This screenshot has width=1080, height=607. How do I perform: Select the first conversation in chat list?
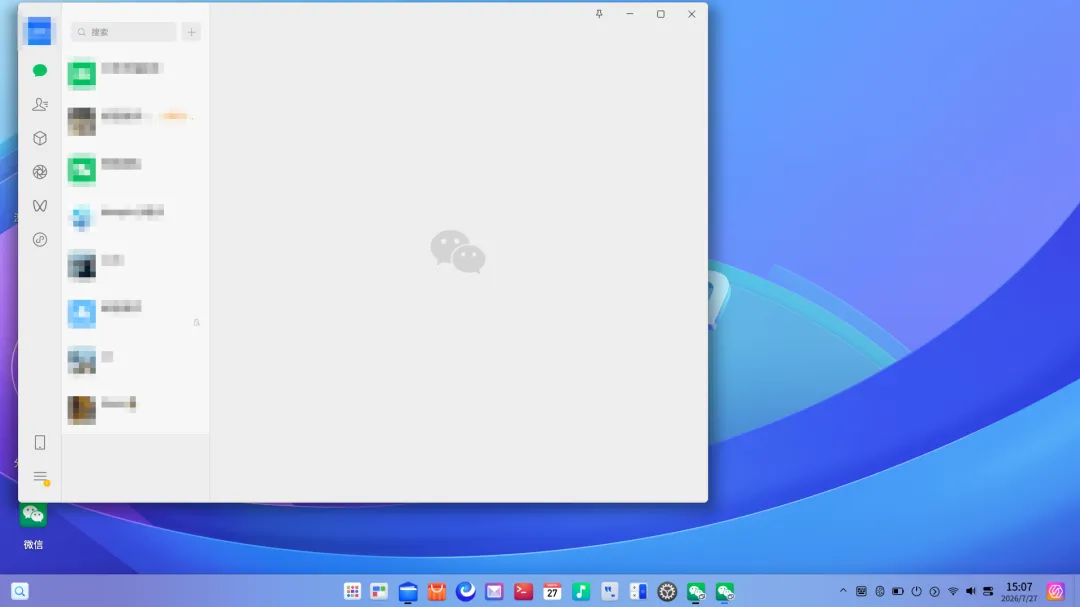136,74
